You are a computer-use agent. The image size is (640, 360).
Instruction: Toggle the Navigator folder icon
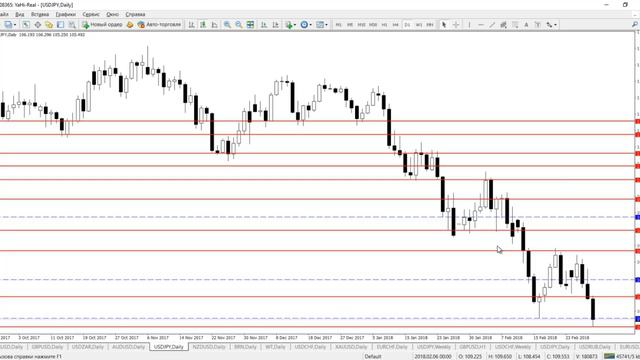(x=49, y=25)
